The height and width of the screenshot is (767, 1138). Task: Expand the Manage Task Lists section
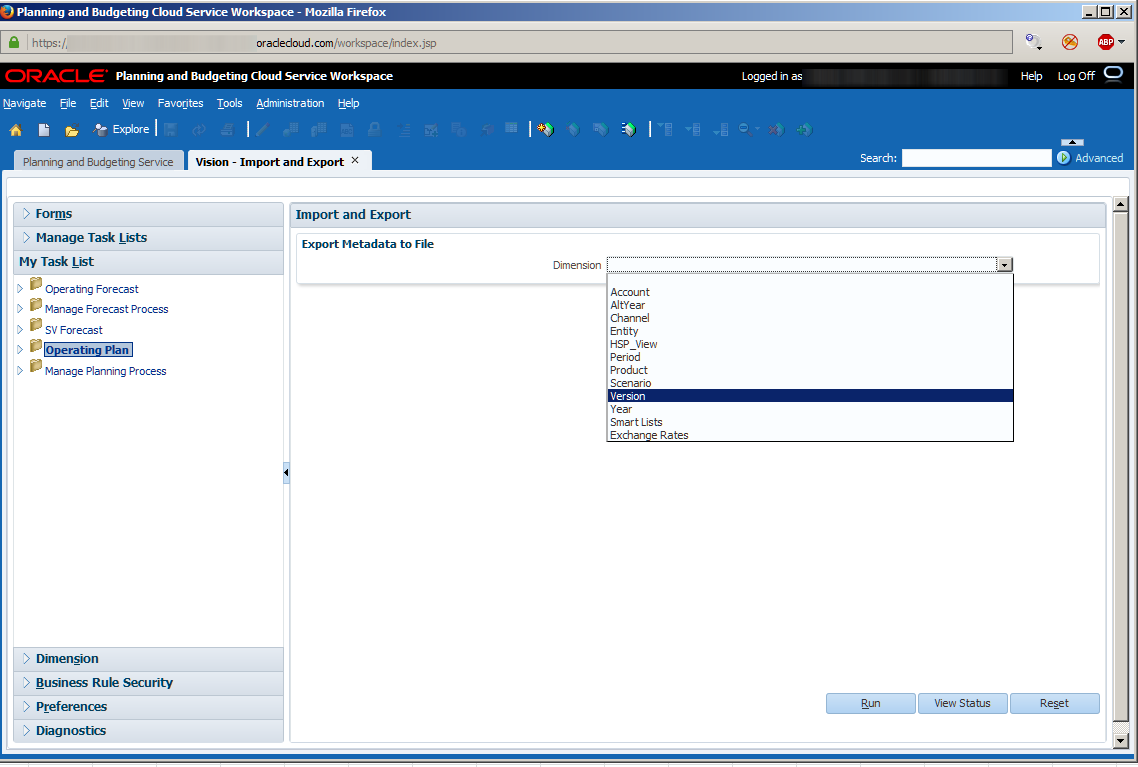click(x=26, y=237)
